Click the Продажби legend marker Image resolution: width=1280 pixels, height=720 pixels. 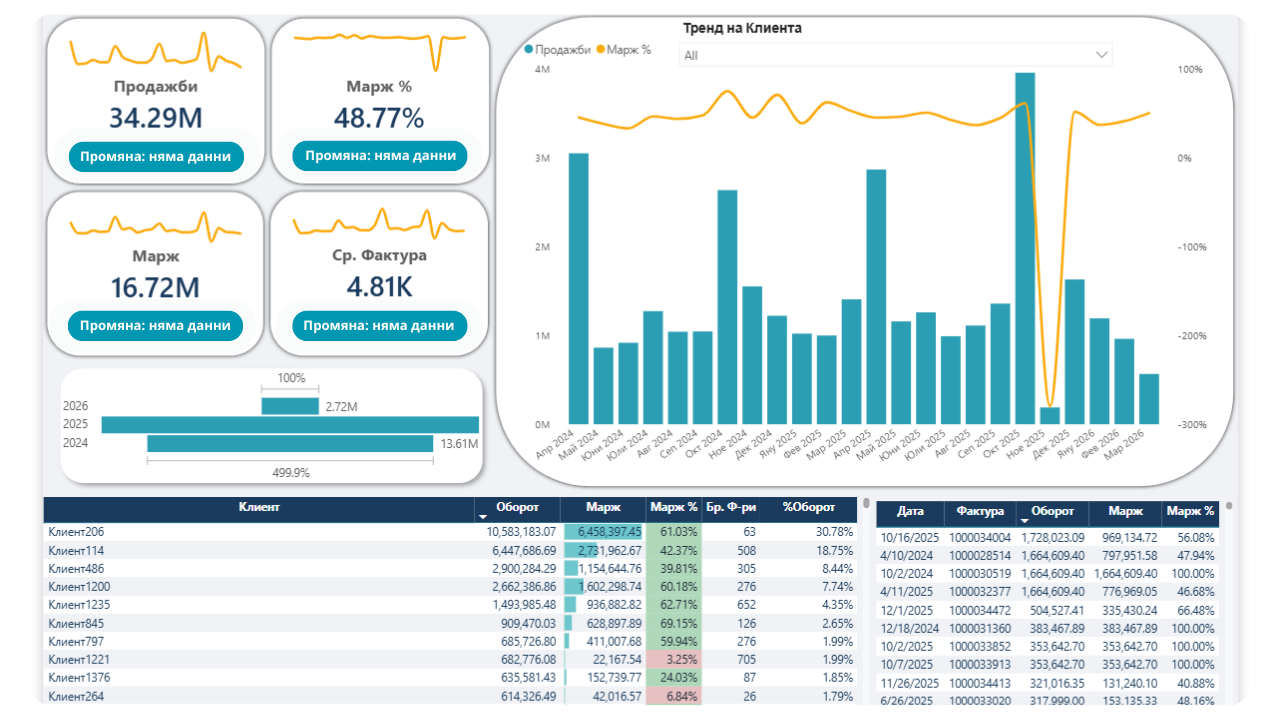pyautogui.click(x=529, y=49)
